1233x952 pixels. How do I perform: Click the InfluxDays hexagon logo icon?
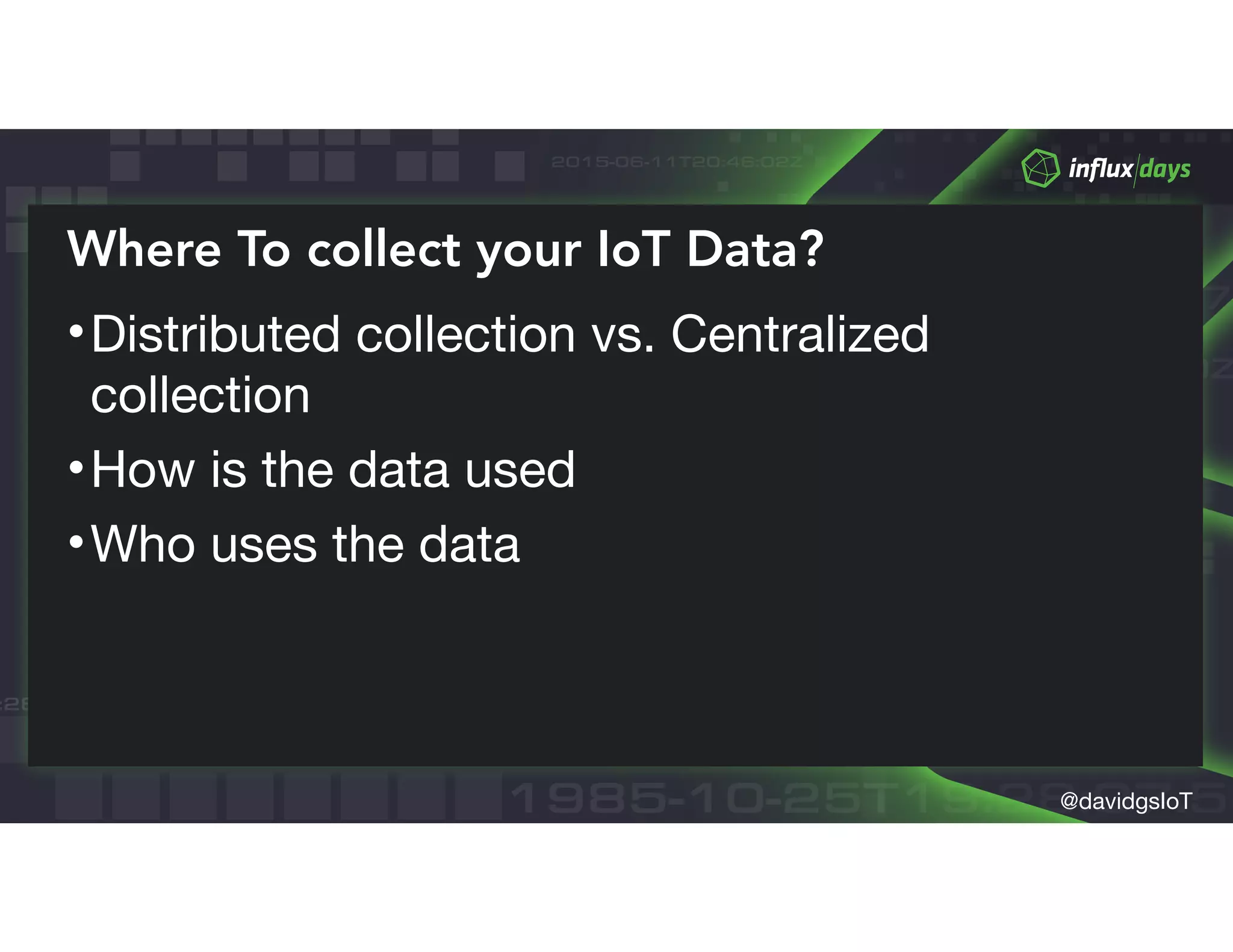point(1040,168)
